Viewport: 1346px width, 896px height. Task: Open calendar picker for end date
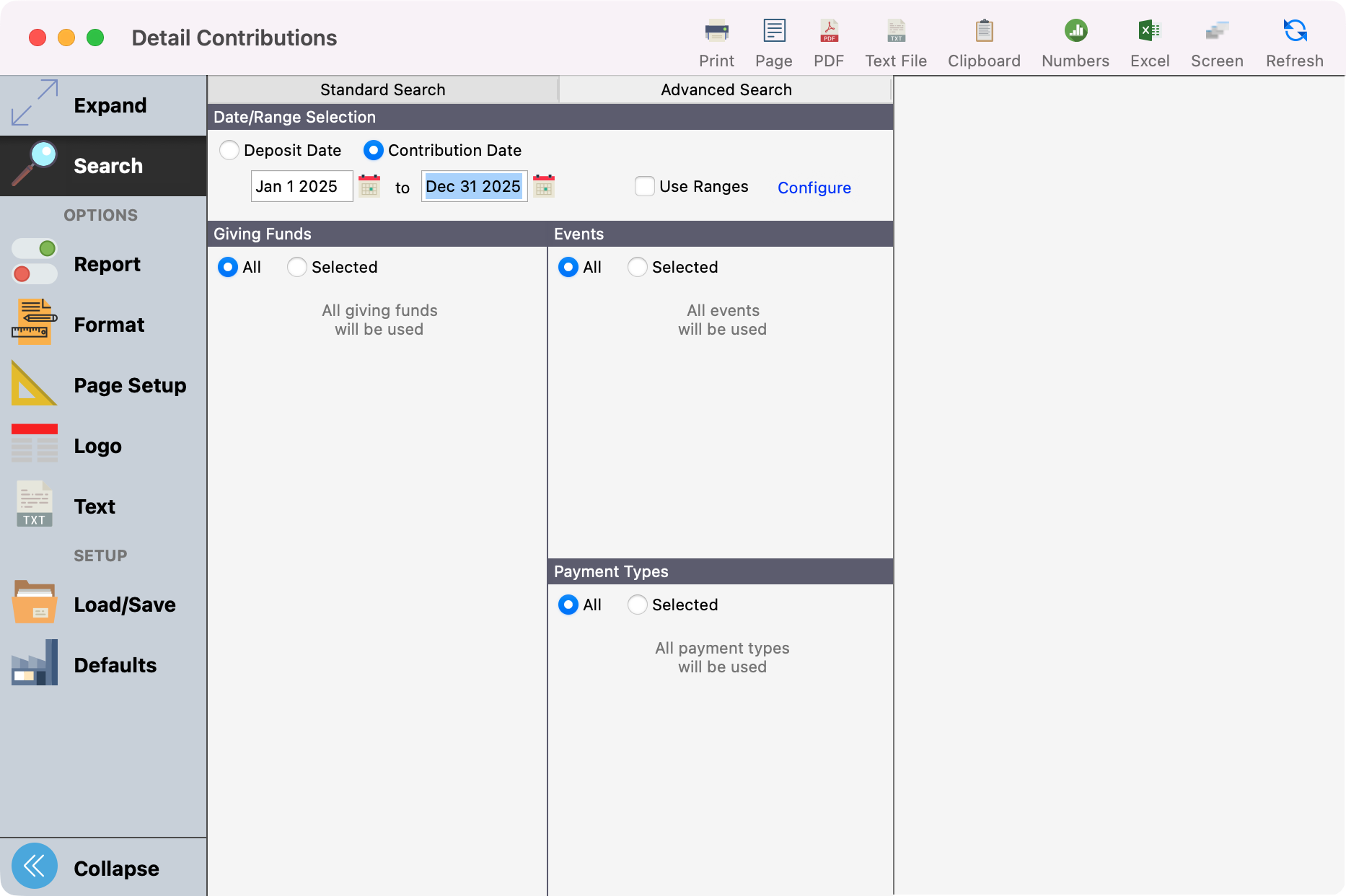pos(544,186)
